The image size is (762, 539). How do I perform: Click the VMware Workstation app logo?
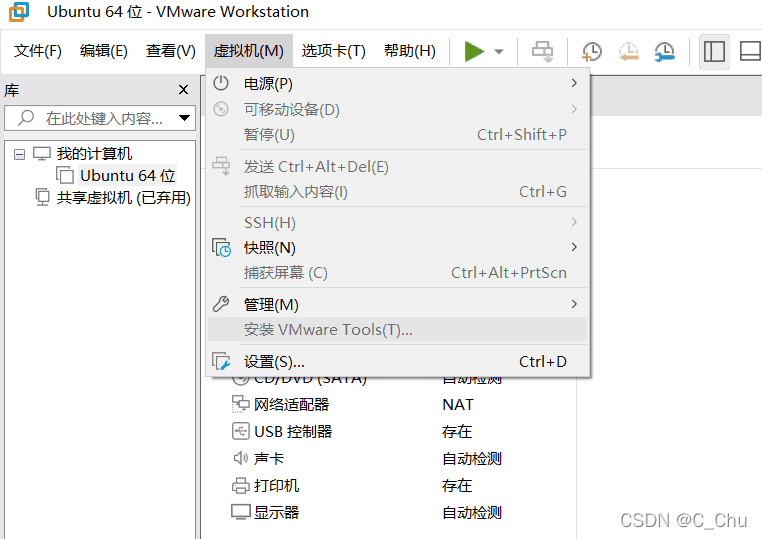[x=19, y=12]
